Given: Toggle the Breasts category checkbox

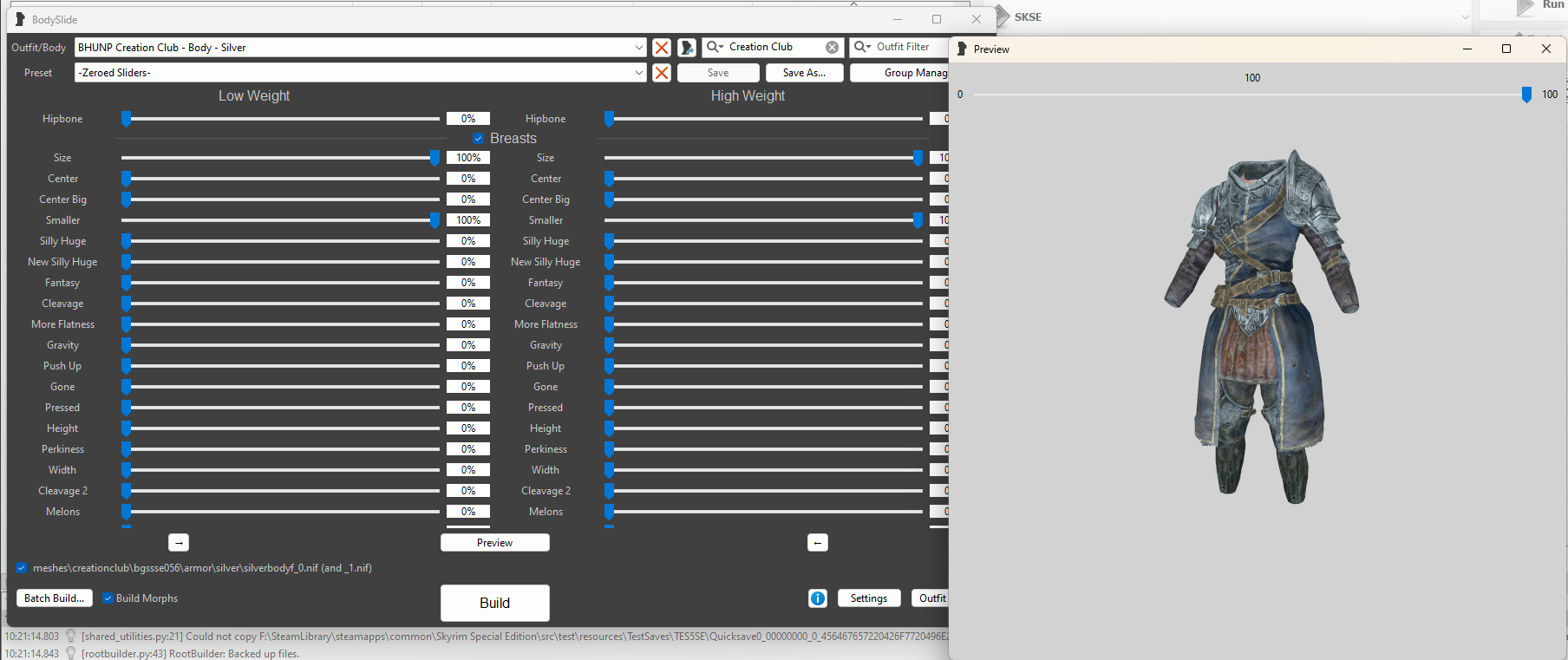Looking at the screenshot, I should click(478, 139).
